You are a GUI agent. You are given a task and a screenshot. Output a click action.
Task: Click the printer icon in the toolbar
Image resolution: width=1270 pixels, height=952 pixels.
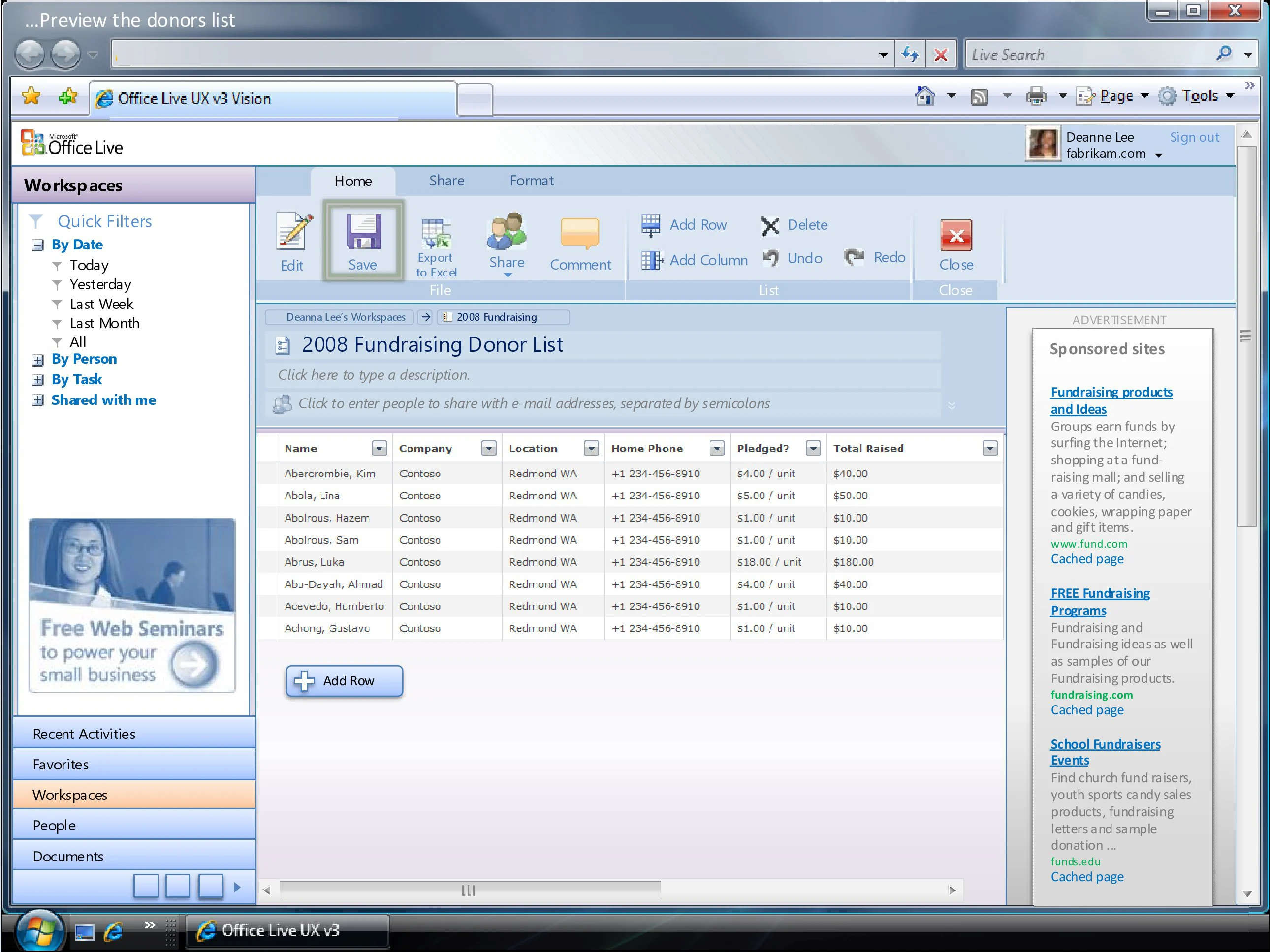(1036, 96)
